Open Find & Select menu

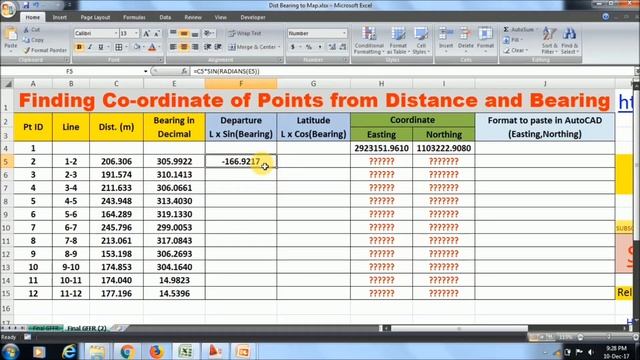click(569, 40)
